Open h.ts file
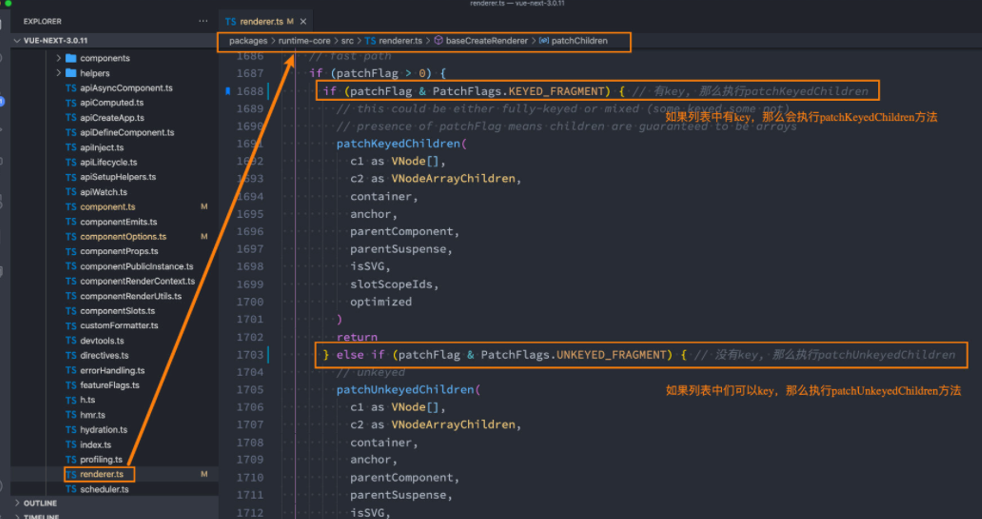This screenshot has height=519, width=982. coord(88,399)
